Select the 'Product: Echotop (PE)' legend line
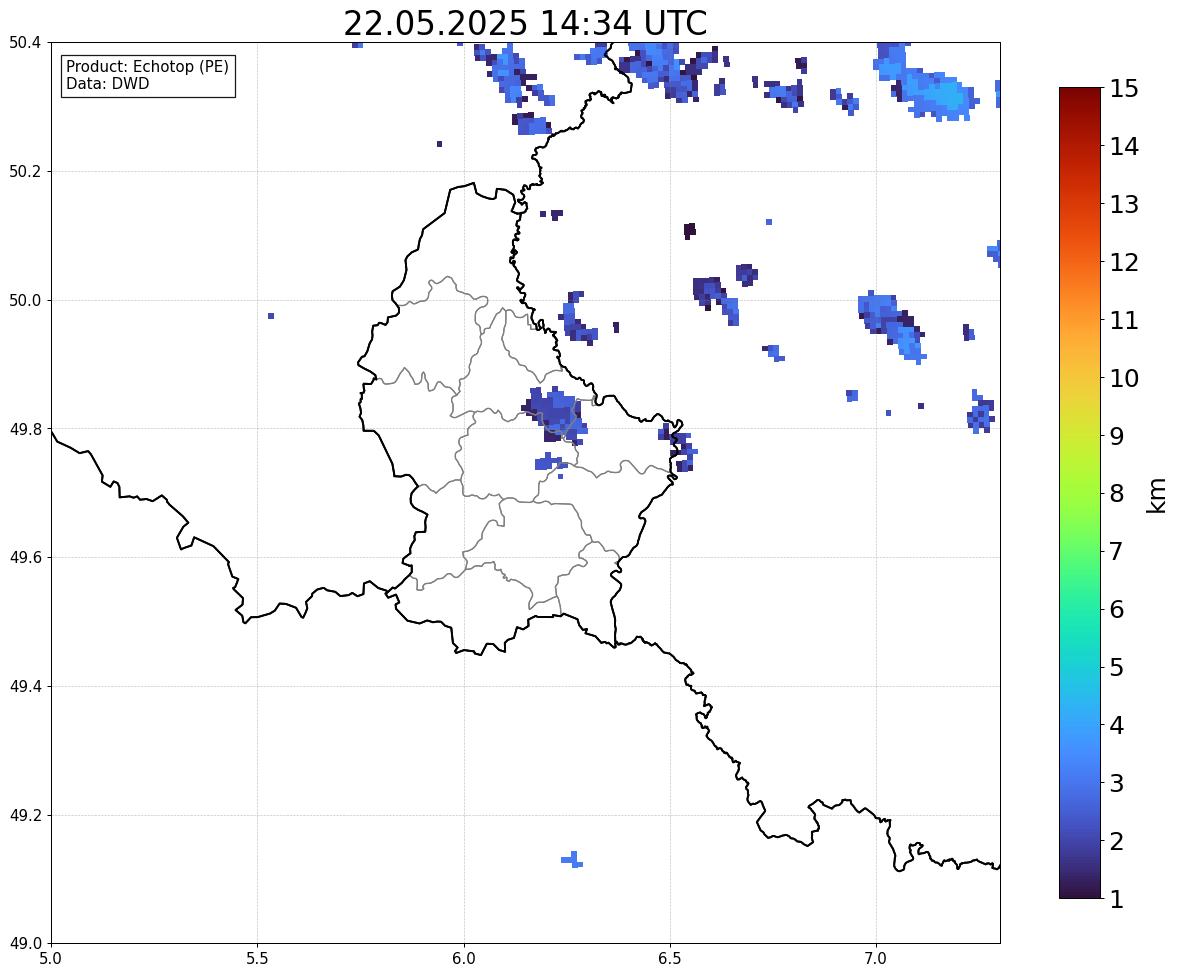This screenshot has width=1178, height=976. click(x=147, y=67)
